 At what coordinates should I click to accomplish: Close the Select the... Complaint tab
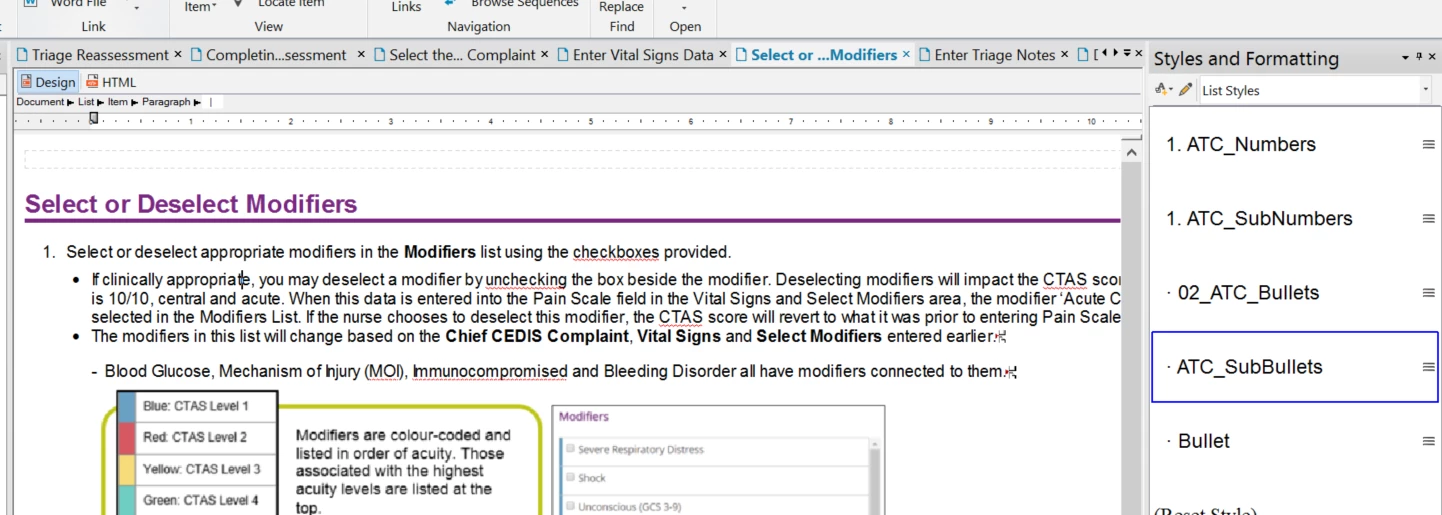pyautogui.click(x=545, y=54)
